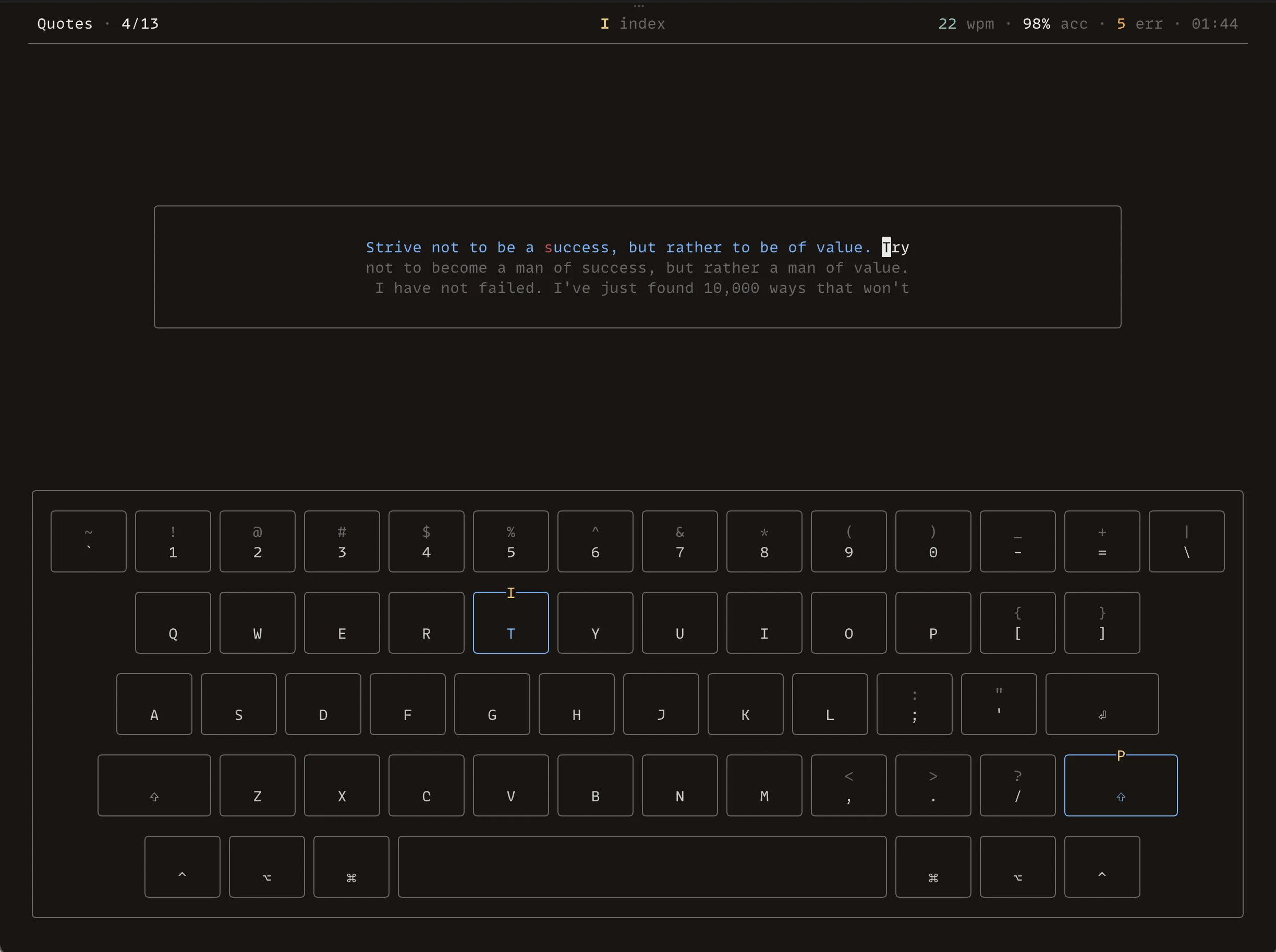The image size is (1276, 952).
Task: Click the '5 err' error count
Action: coord(1139,23)
